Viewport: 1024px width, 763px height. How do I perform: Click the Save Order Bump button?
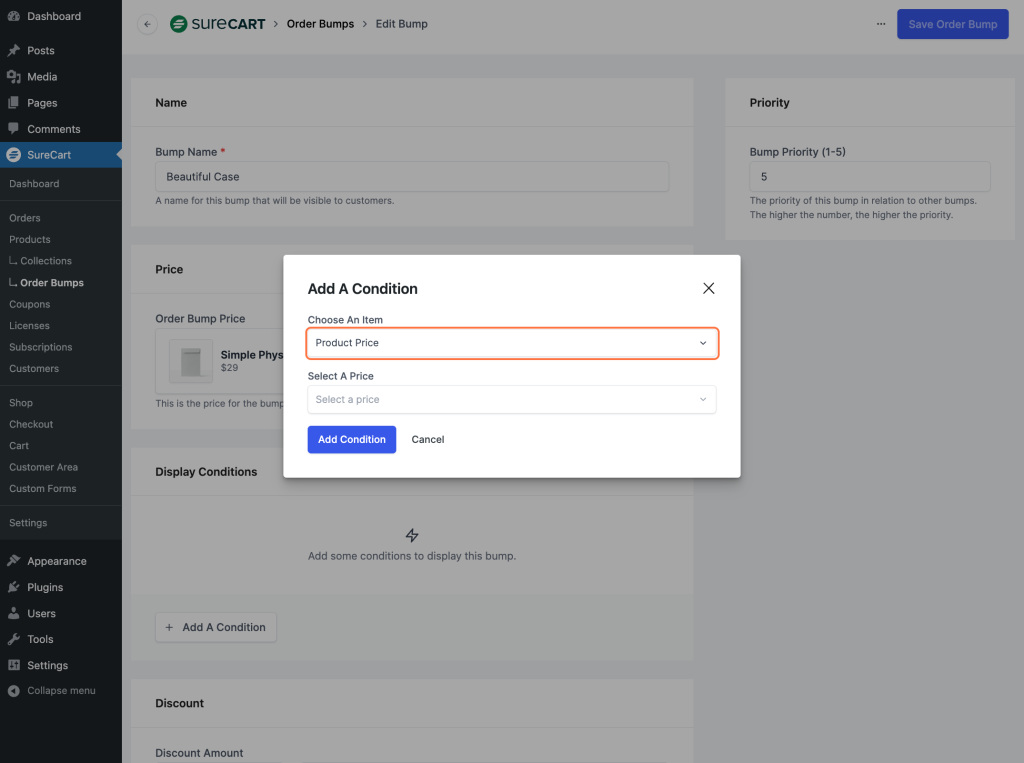pos(952,24)
